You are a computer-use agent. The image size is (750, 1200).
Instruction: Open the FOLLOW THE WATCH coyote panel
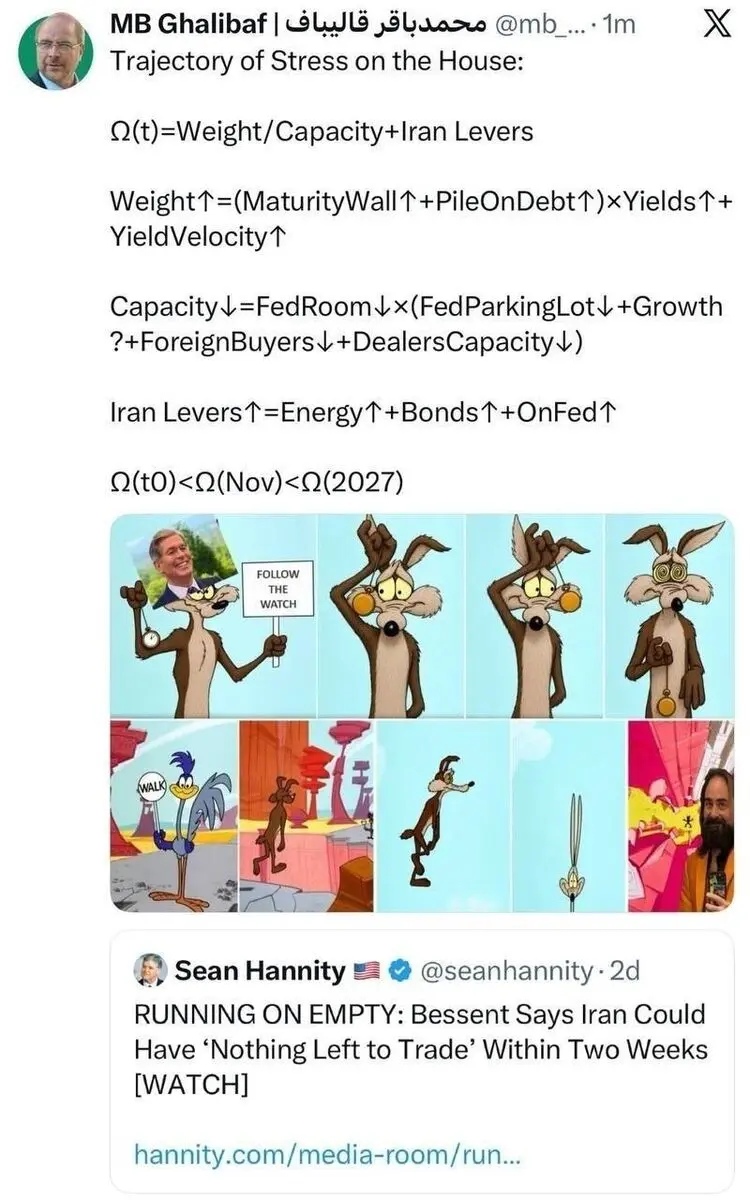213,616
